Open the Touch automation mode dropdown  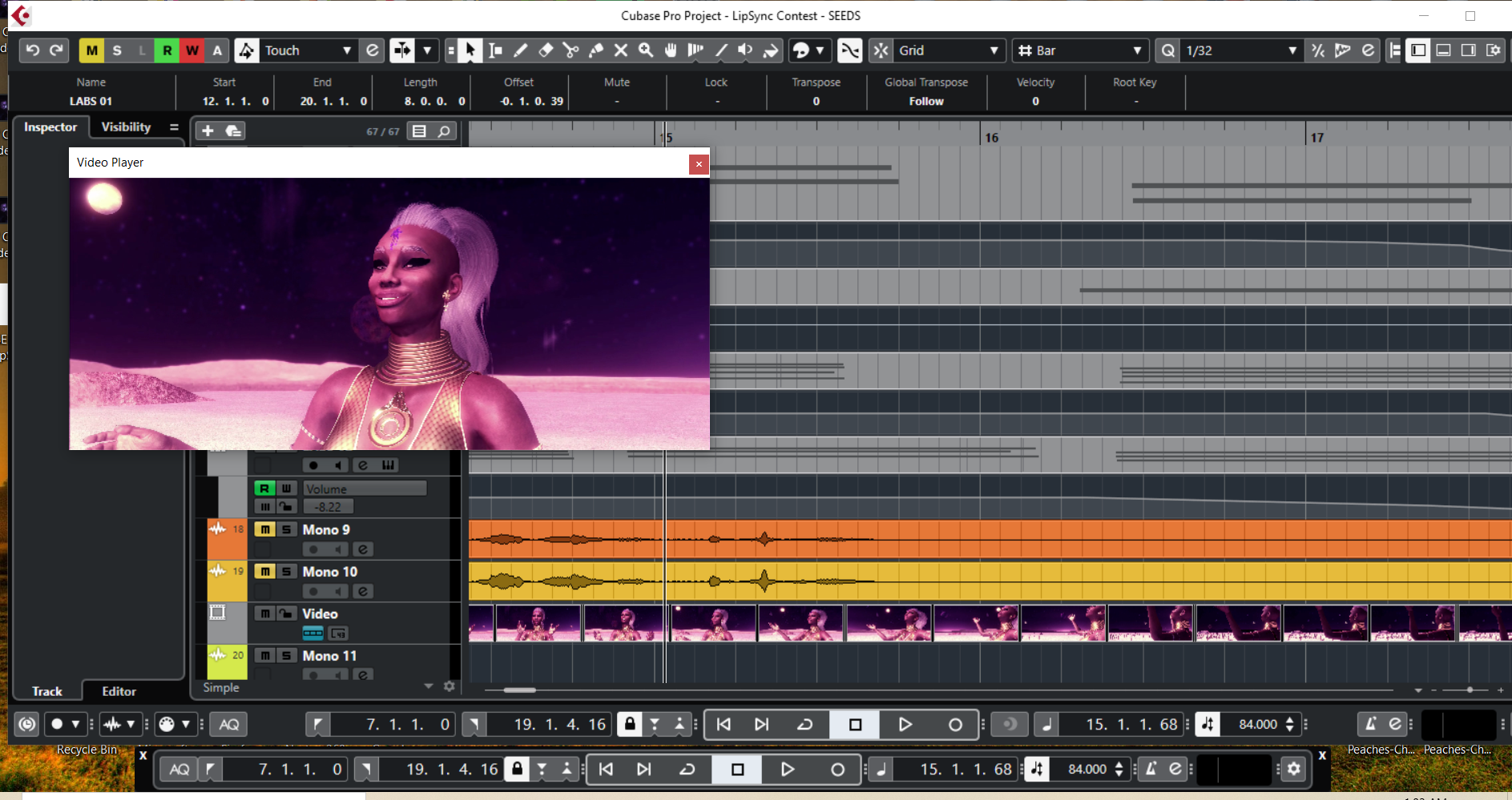308,50
